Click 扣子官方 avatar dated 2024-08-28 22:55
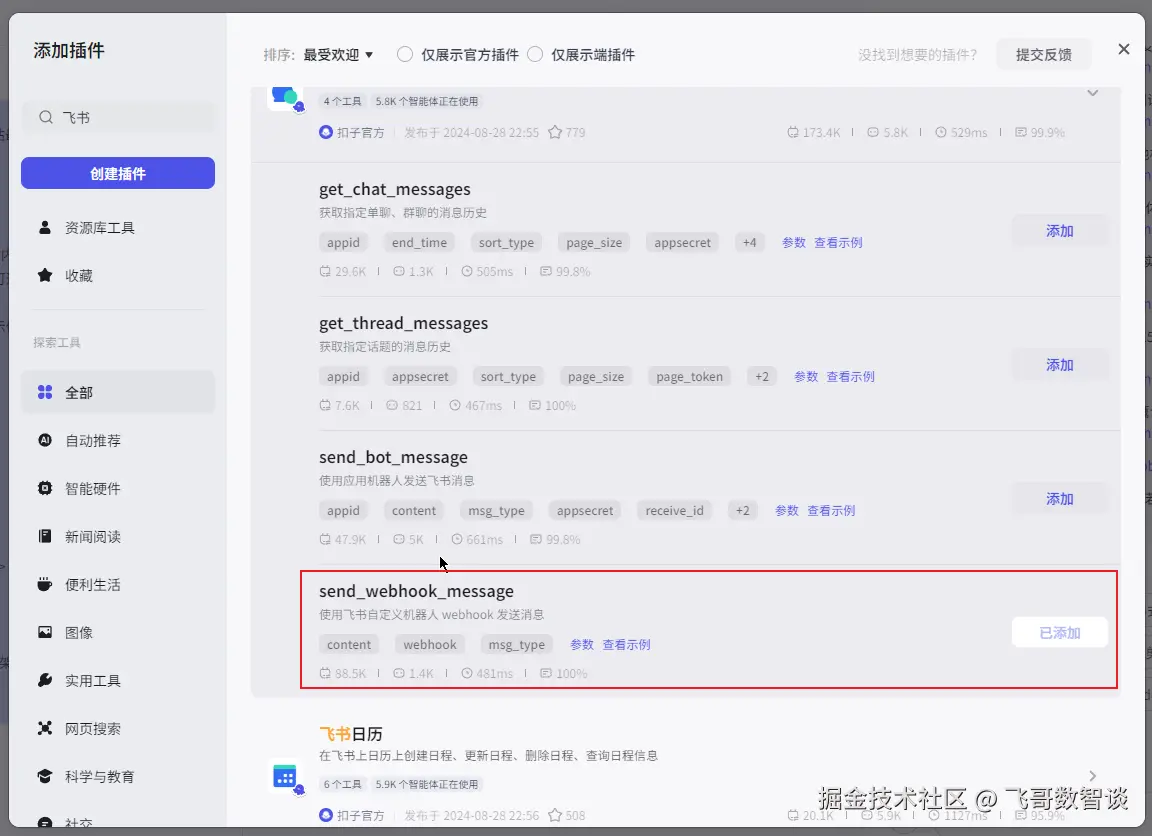 [326, 132]
